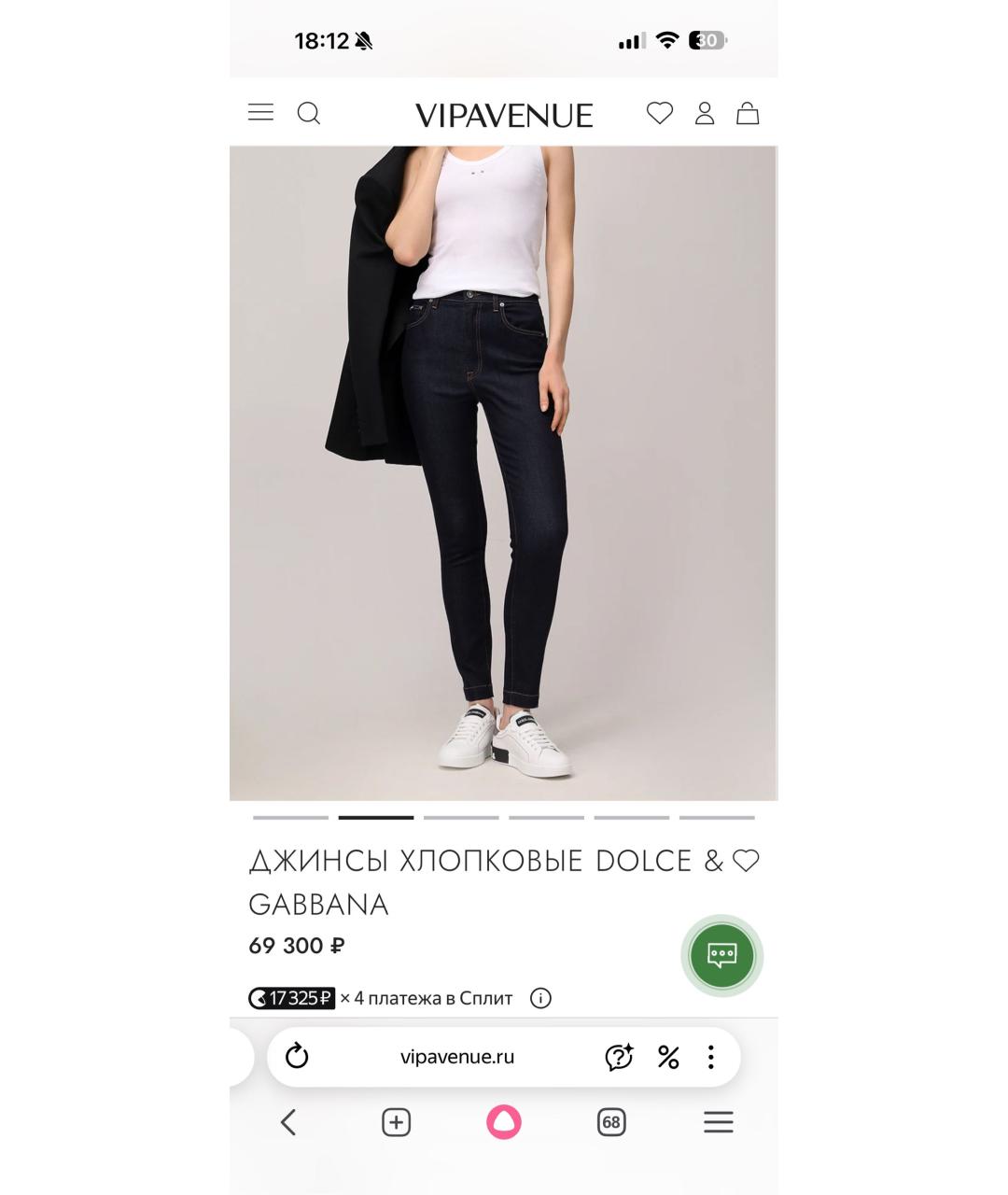
Task: Open the browser main menu lines
Action: 719,1122
